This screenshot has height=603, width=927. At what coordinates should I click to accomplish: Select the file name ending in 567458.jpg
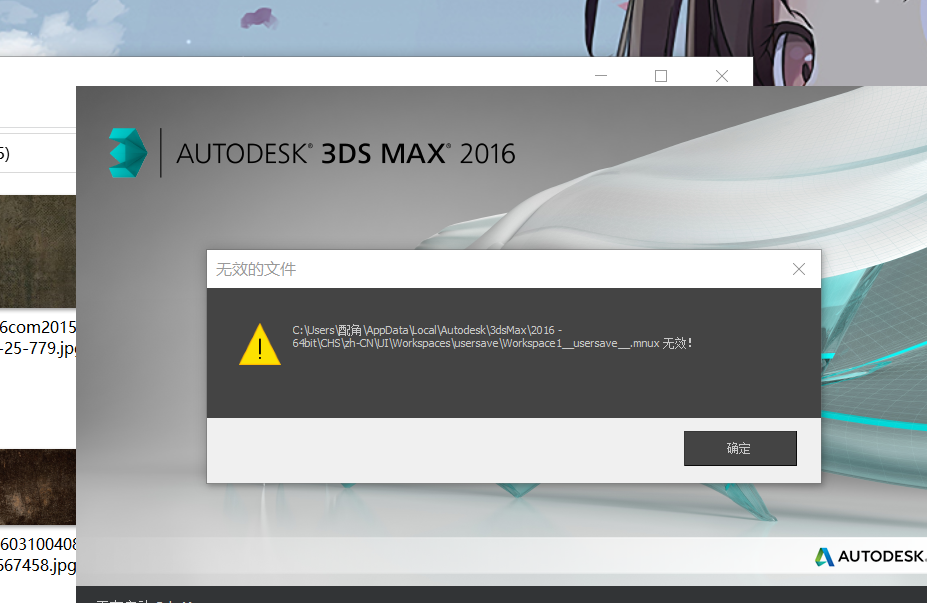point(38,555)
